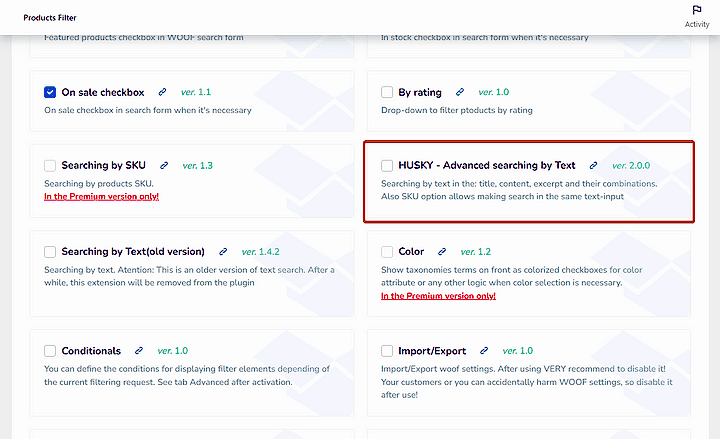This screenshot has height=439, width=720.
Task: Open the Activity flag icon
Action: (x=697, y=11)
